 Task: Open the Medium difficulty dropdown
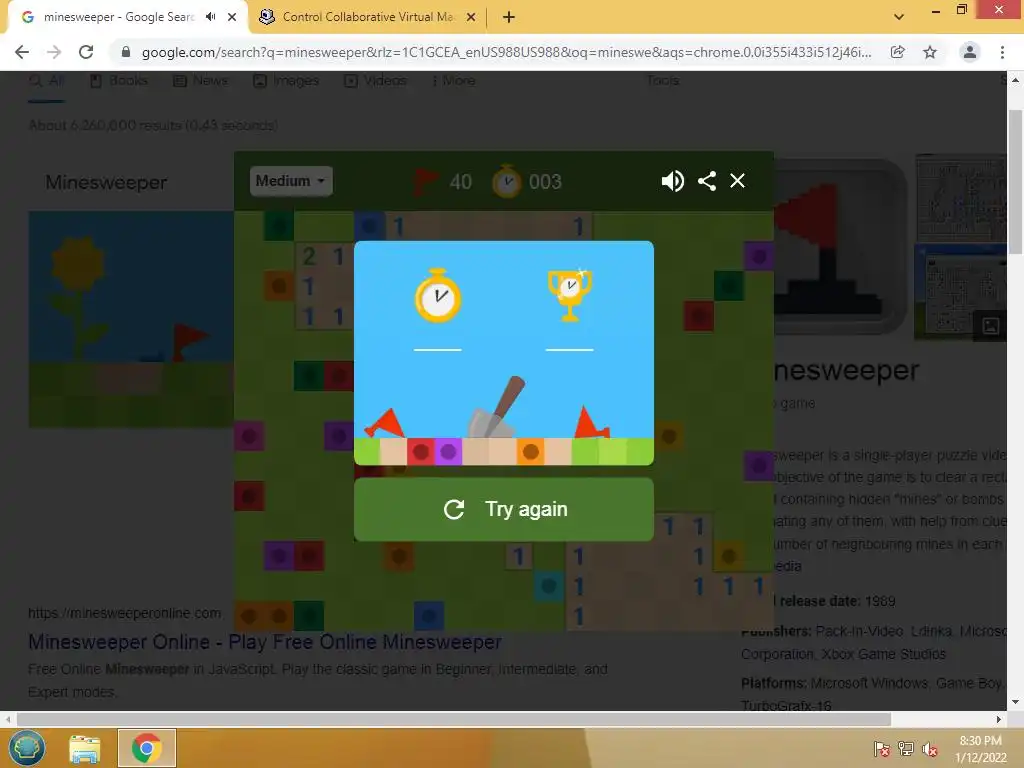[x=291, y=181]
